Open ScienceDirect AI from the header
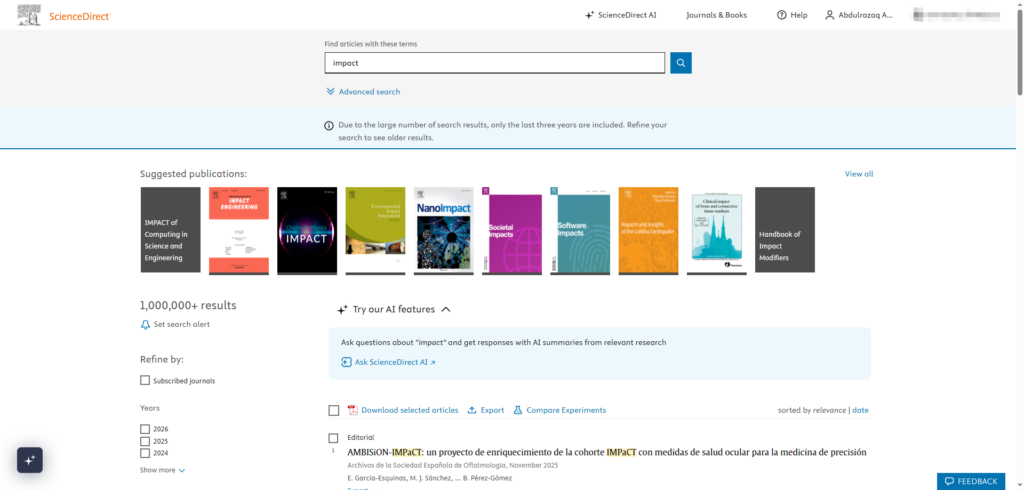 tap(620, 15)
